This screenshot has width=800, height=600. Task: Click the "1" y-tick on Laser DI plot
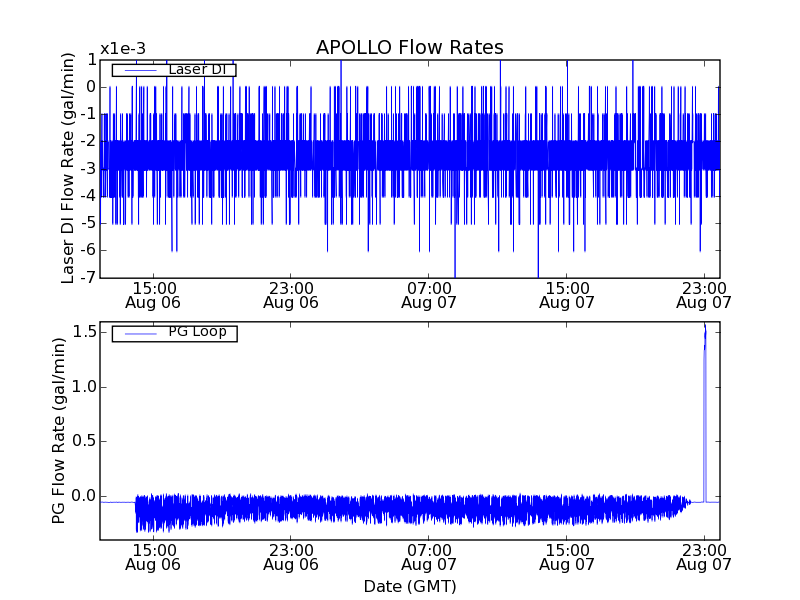point(91,60)
